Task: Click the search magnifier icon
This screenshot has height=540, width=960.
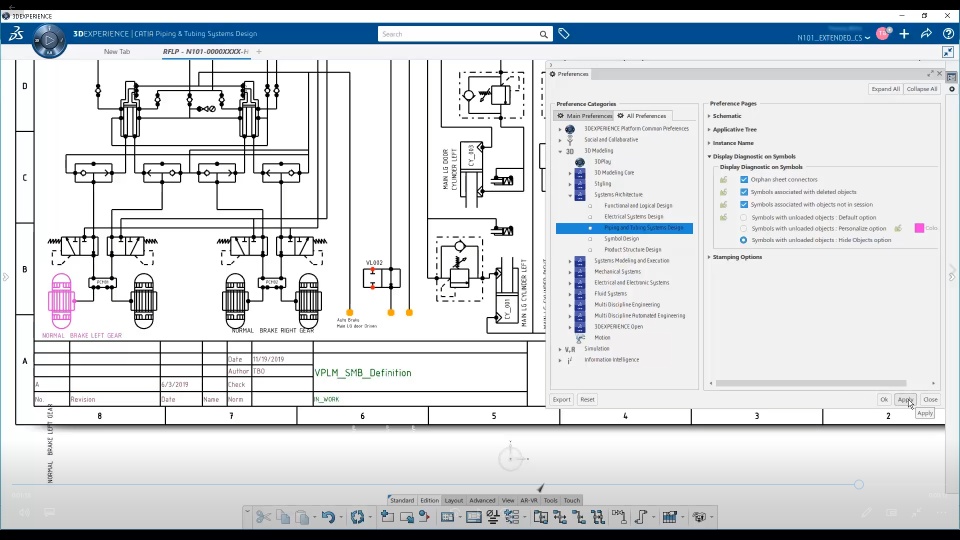Action: coord(544,34)
